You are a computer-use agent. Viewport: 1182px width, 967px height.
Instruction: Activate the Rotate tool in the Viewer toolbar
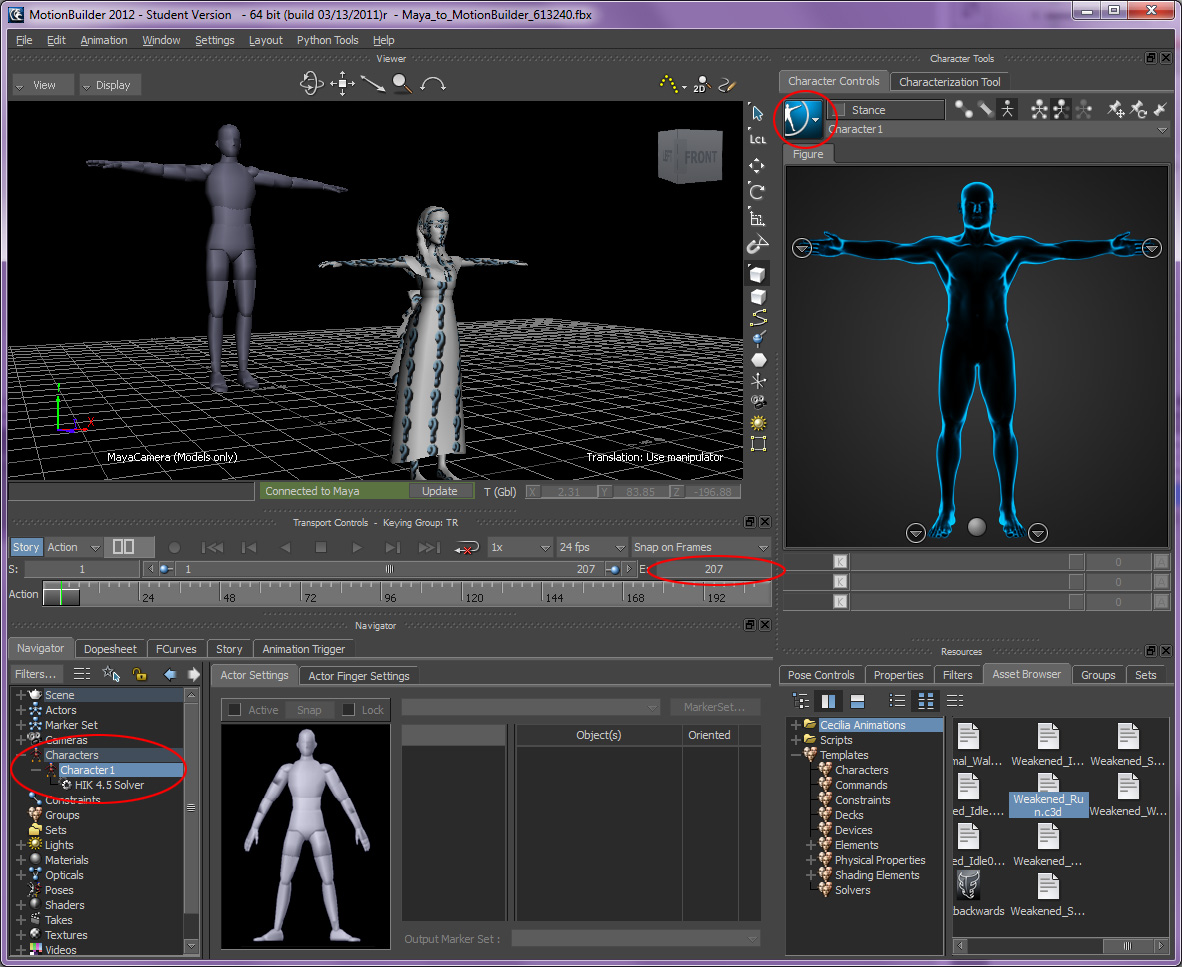click(757, 191)
